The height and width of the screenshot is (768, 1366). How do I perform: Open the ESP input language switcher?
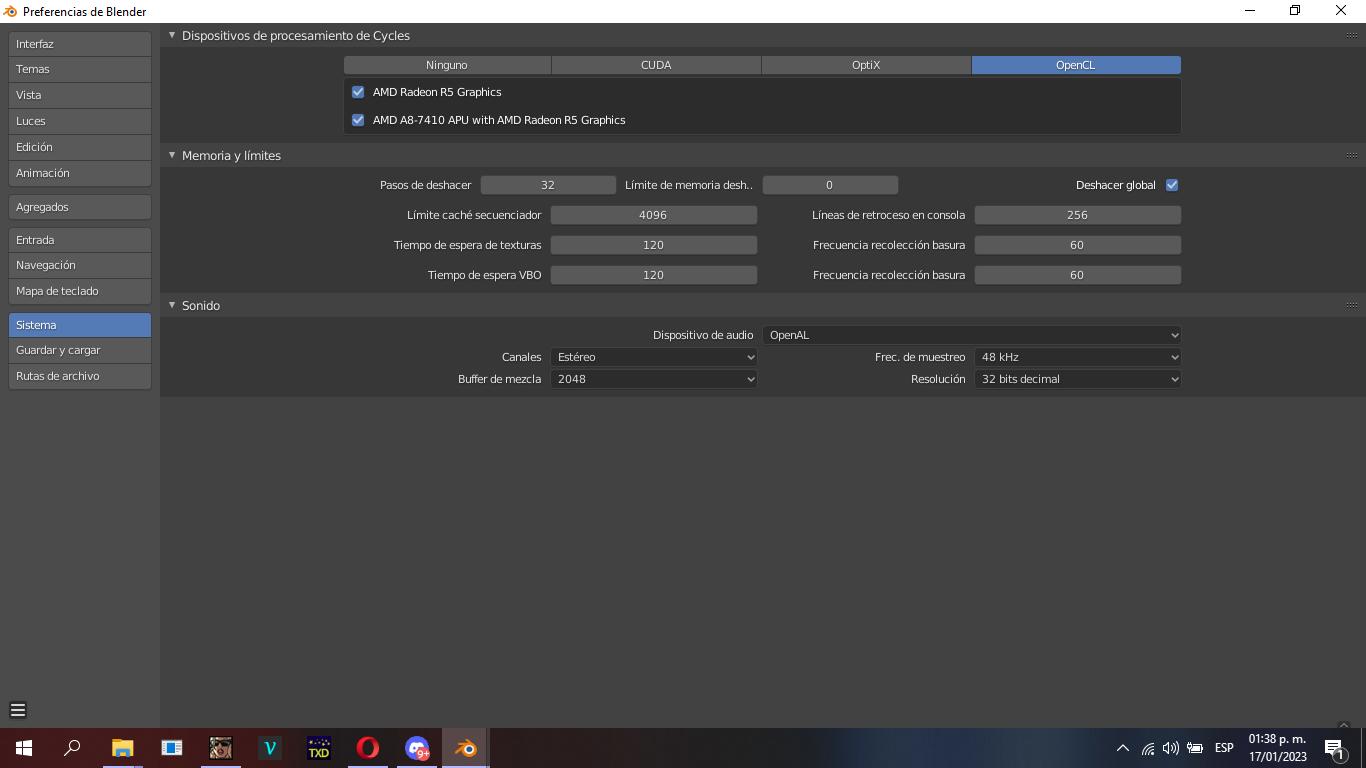(1224, 748)
